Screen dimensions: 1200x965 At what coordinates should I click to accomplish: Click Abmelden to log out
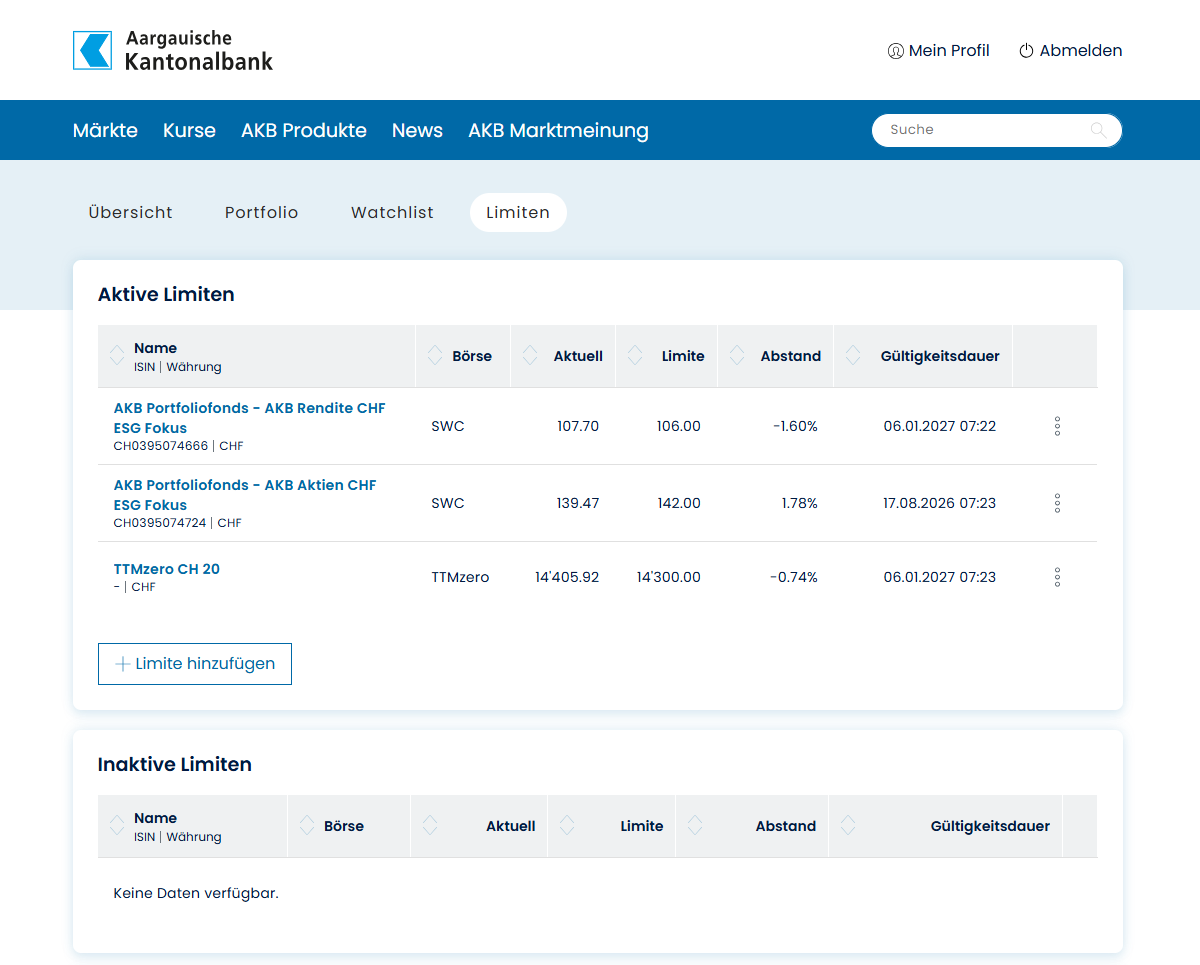(x=1070, y=50)
